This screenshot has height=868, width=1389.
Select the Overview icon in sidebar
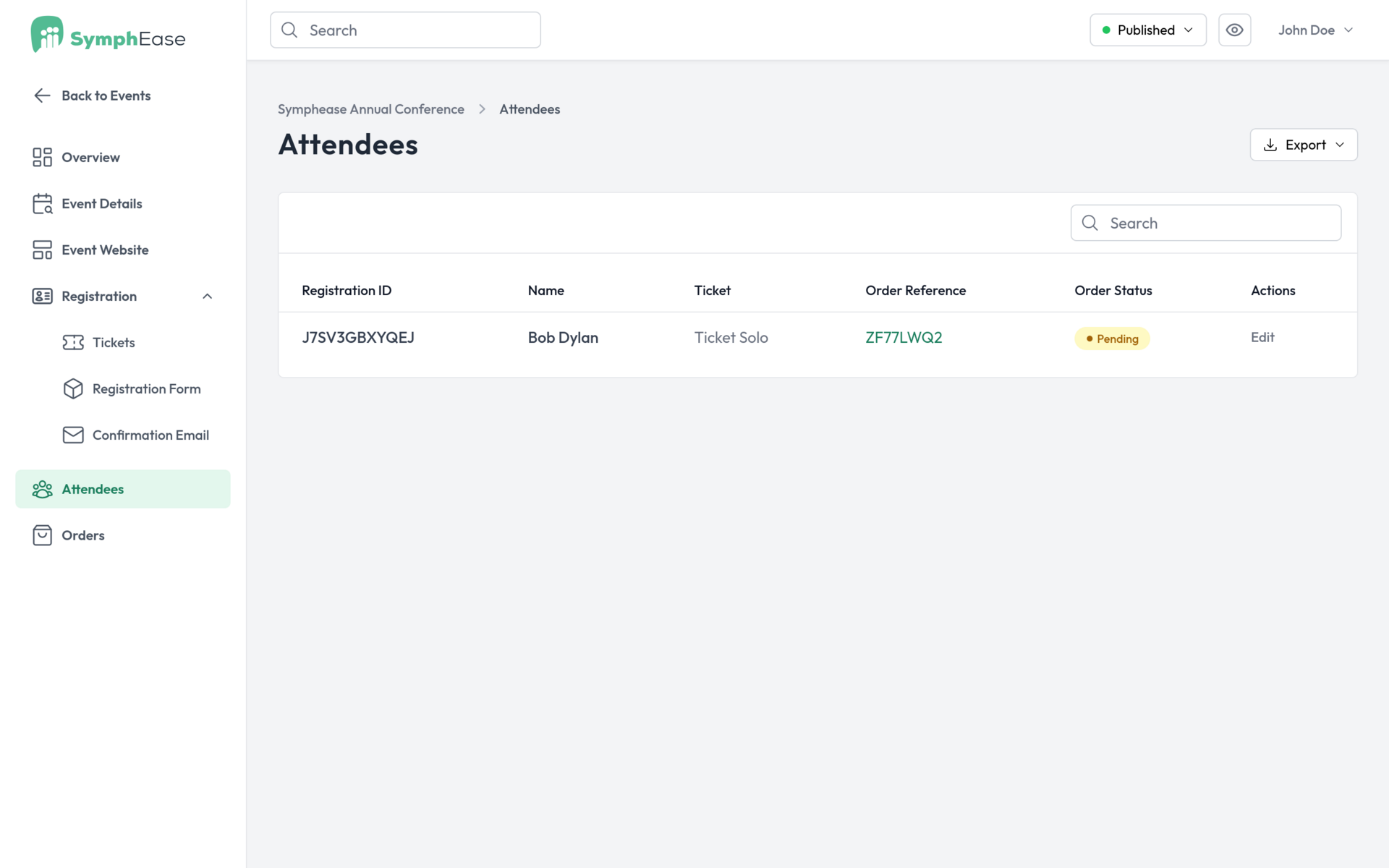click(42, 157)
